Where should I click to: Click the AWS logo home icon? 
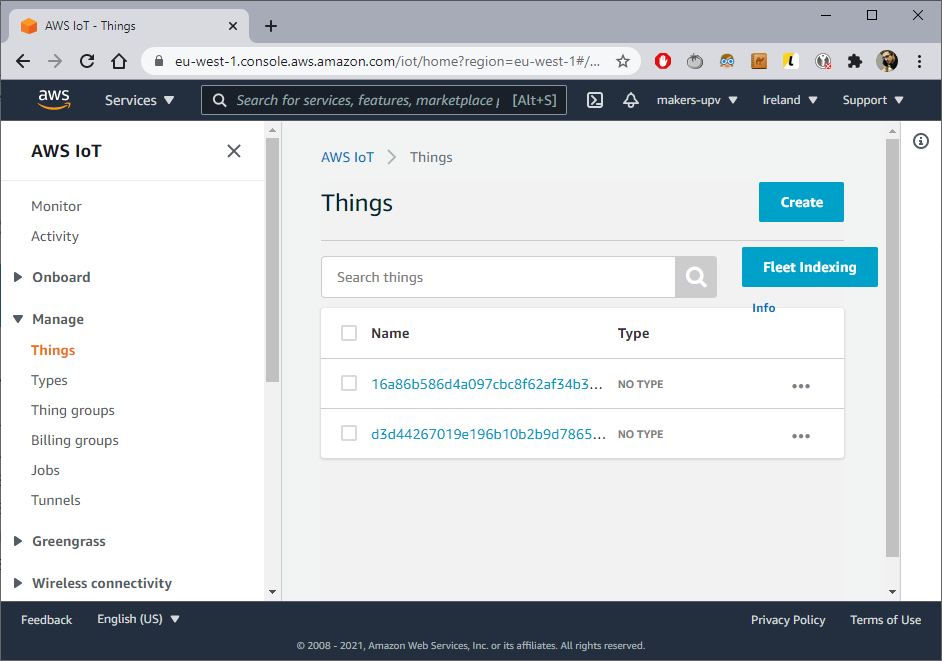point(54,99)
